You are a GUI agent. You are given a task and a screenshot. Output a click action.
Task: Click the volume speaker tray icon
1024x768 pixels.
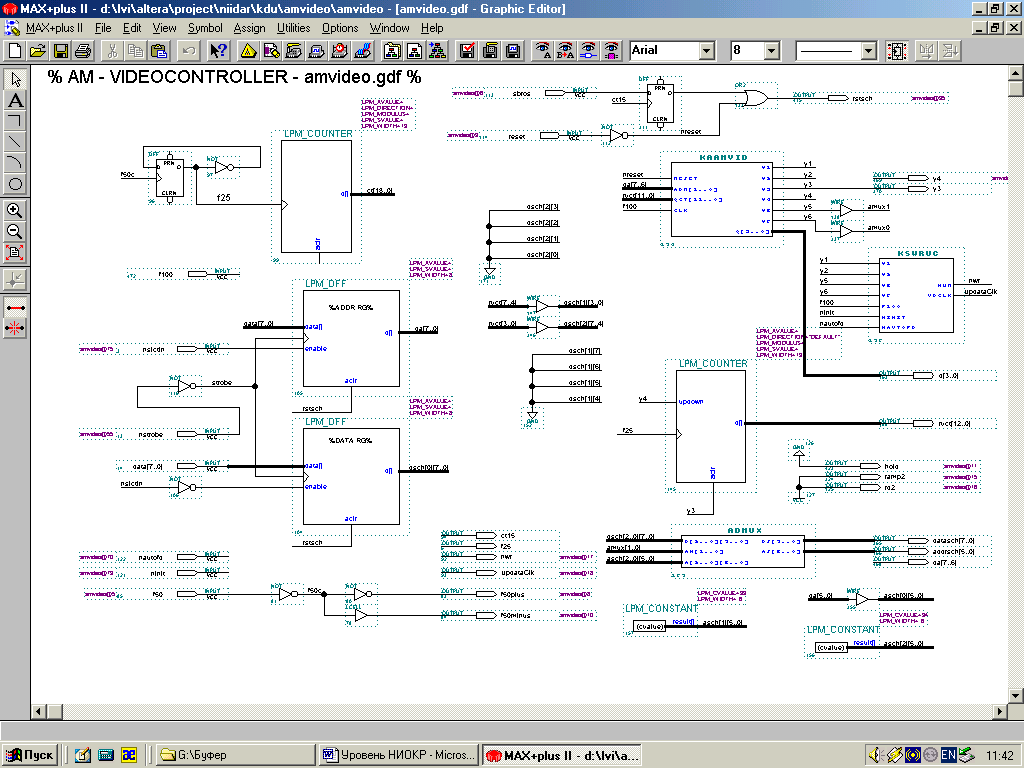pyautogui.click(x=875, y=755)
